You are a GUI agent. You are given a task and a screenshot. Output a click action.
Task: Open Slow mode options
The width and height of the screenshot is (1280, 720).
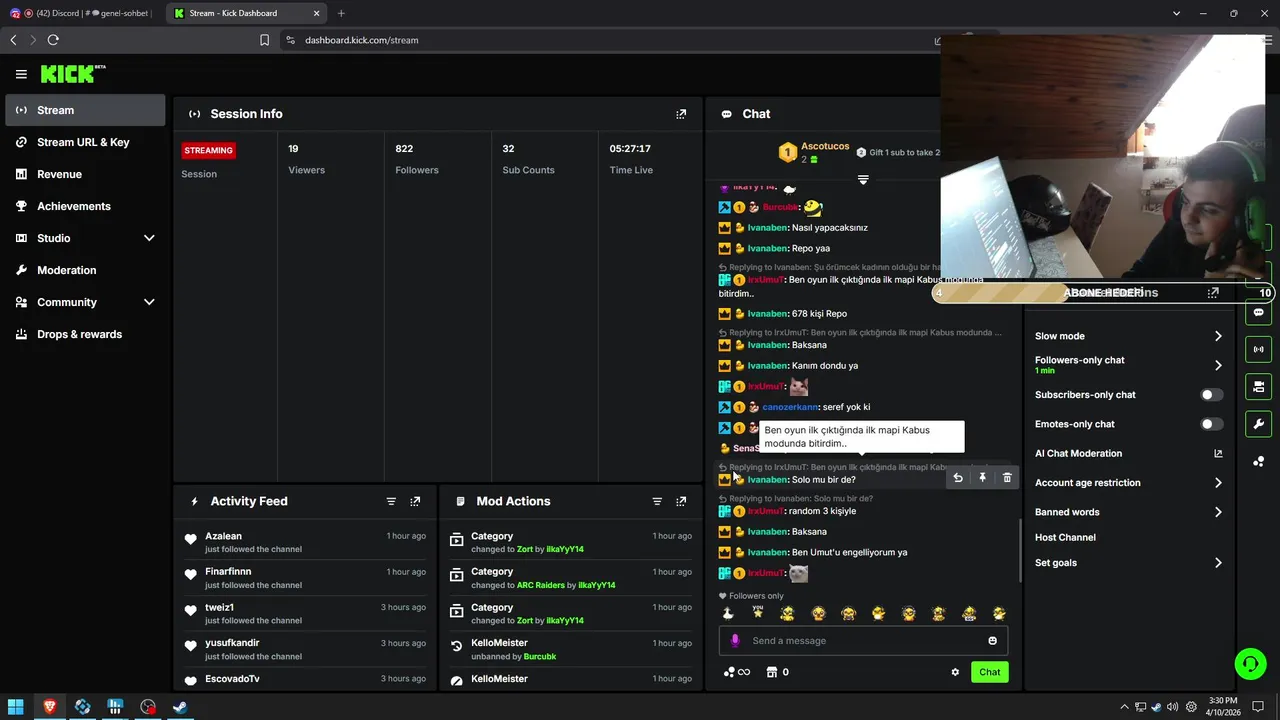(1128, 336)
